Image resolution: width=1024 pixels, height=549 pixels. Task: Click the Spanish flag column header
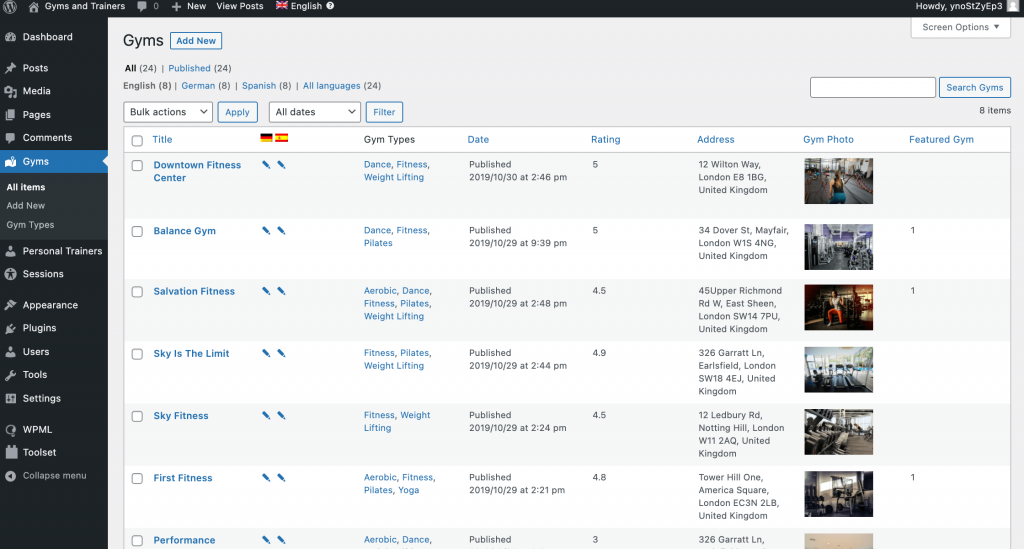(x=281, y=138)
